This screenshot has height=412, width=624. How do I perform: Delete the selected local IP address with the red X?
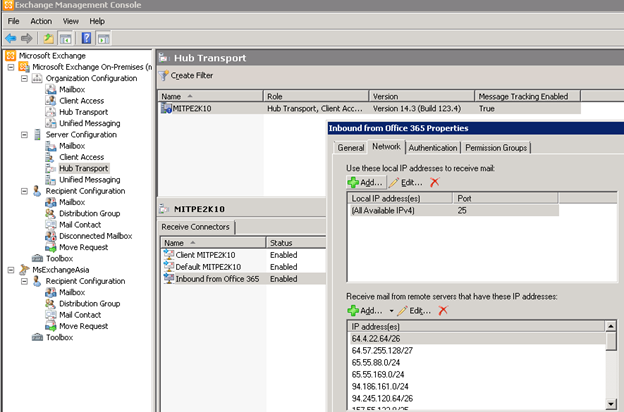[435, 182]
